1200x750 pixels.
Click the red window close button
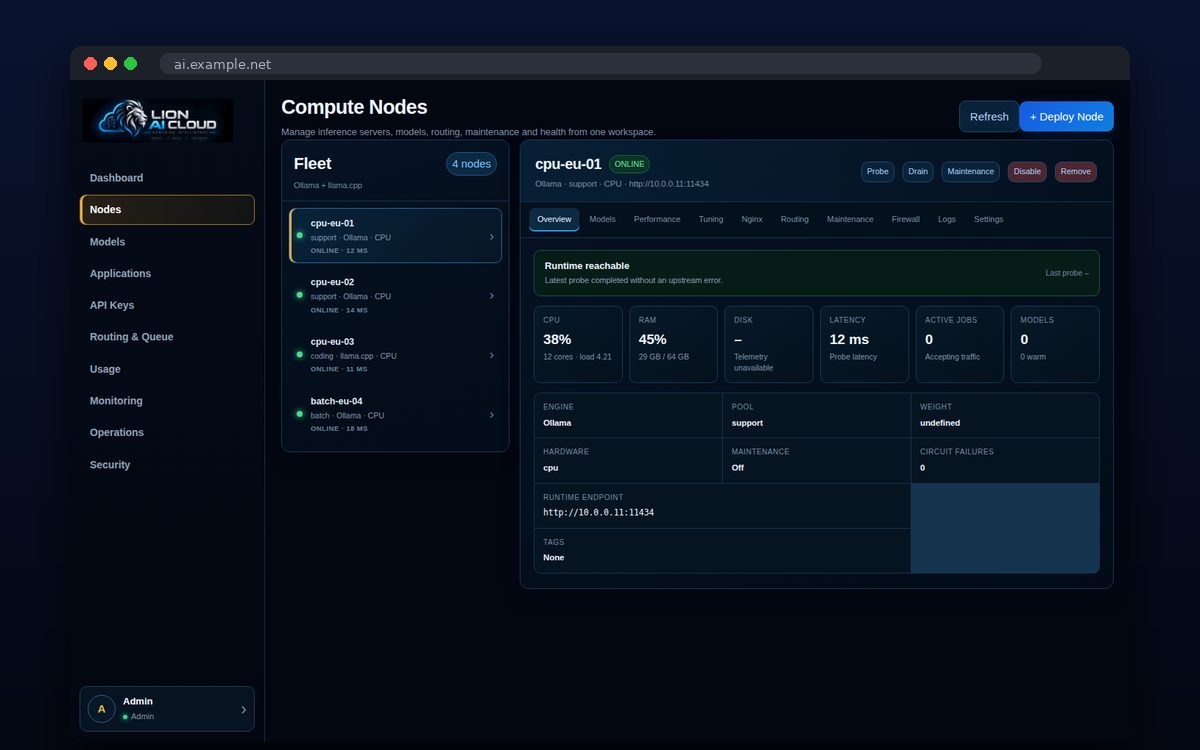click(x=90, y=63)
